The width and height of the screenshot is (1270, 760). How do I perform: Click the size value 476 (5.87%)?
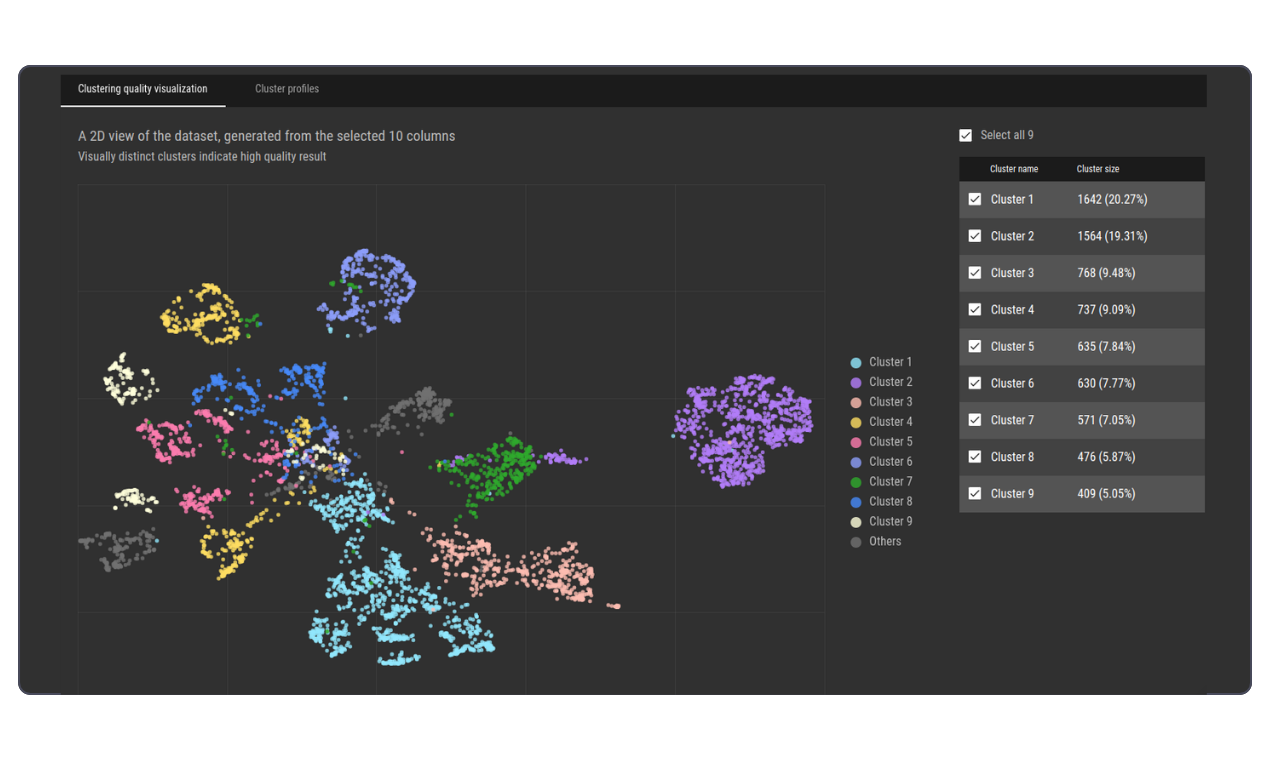click(1106, 456)
